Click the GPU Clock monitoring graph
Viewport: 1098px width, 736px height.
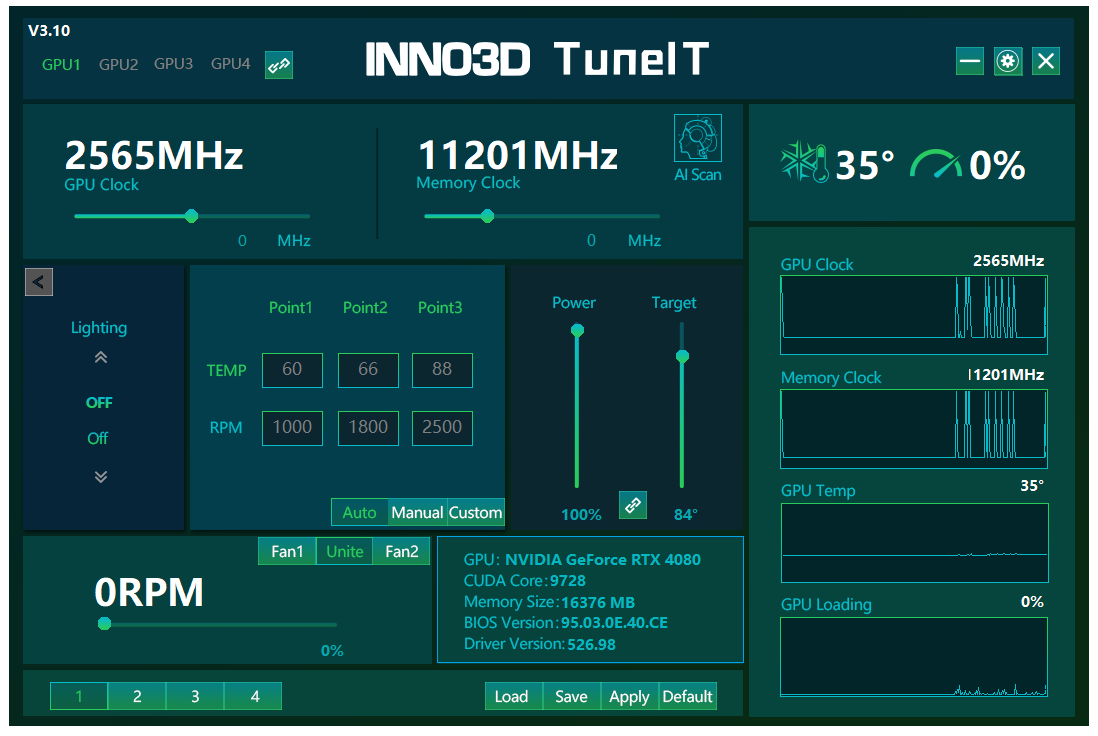pos(914,314)
